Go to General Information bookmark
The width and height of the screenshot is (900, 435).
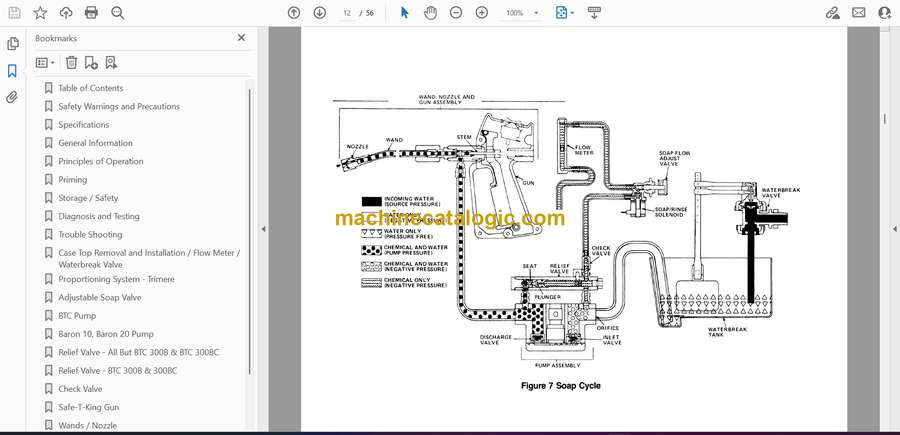click(95, 143)
